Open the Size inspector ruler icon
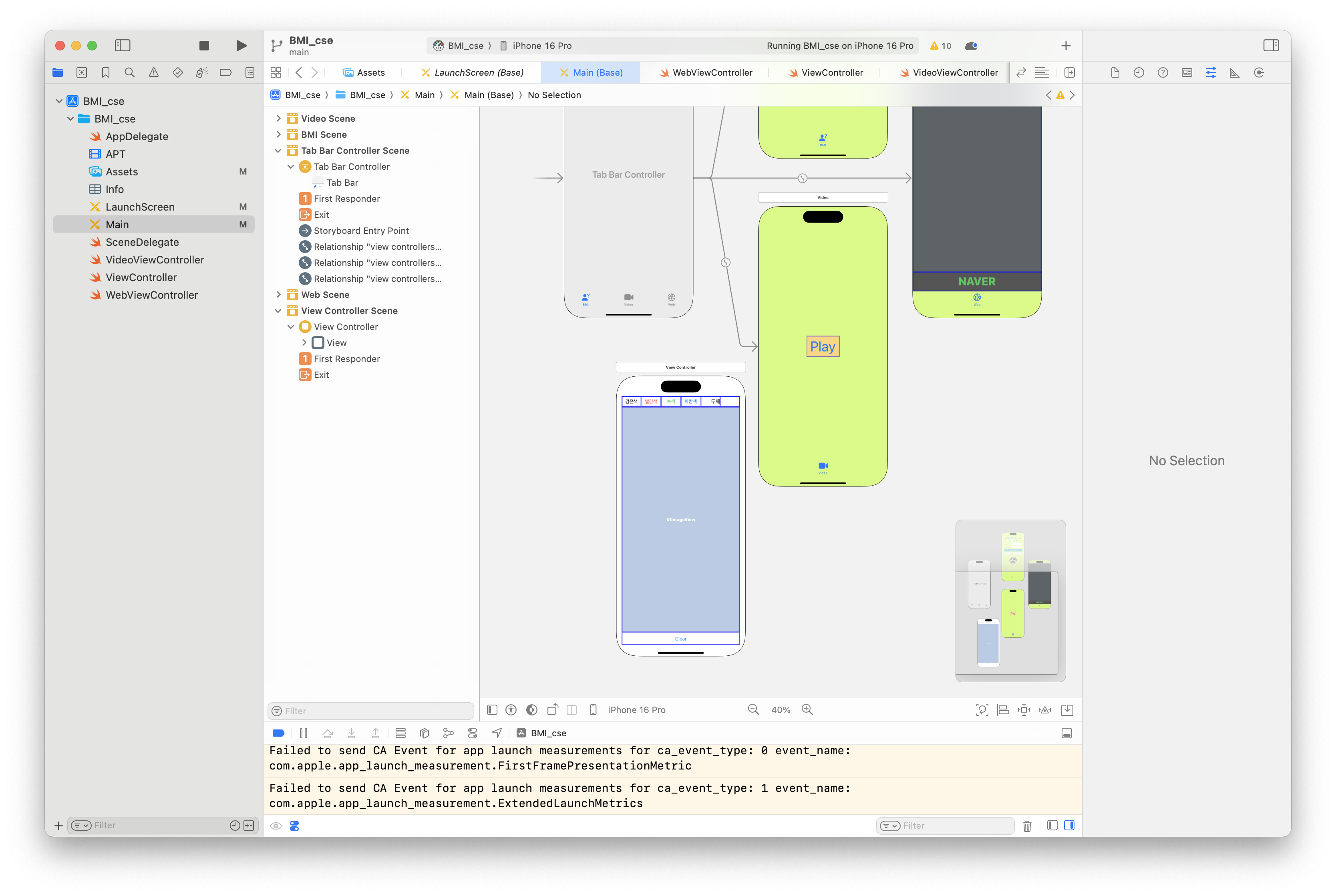 (x=1234, y=72)
